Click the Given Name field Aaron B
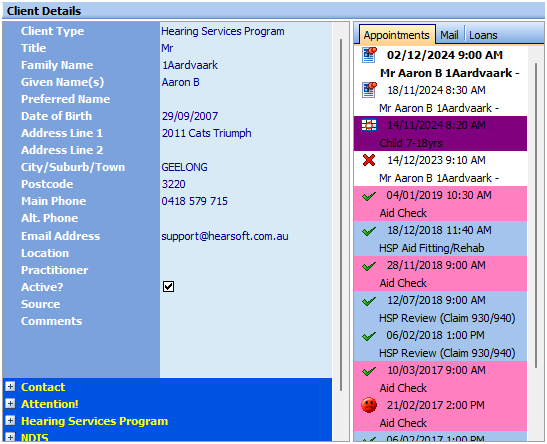The height and width of the screenshot is (444, 547). [180, 82]
